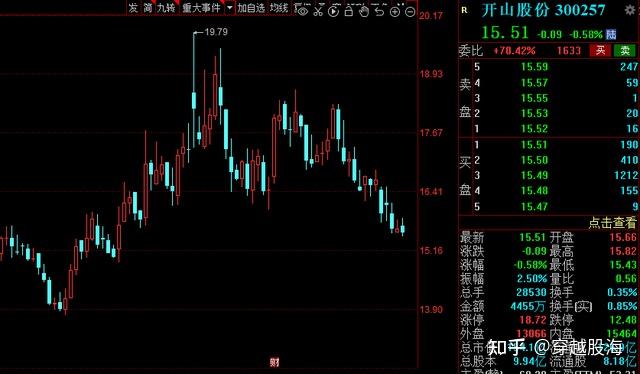The height and width of the screenshot is (374, 640).
Task: Click the red 财 marker on chart bottom
Action: [x=274, y=362]
